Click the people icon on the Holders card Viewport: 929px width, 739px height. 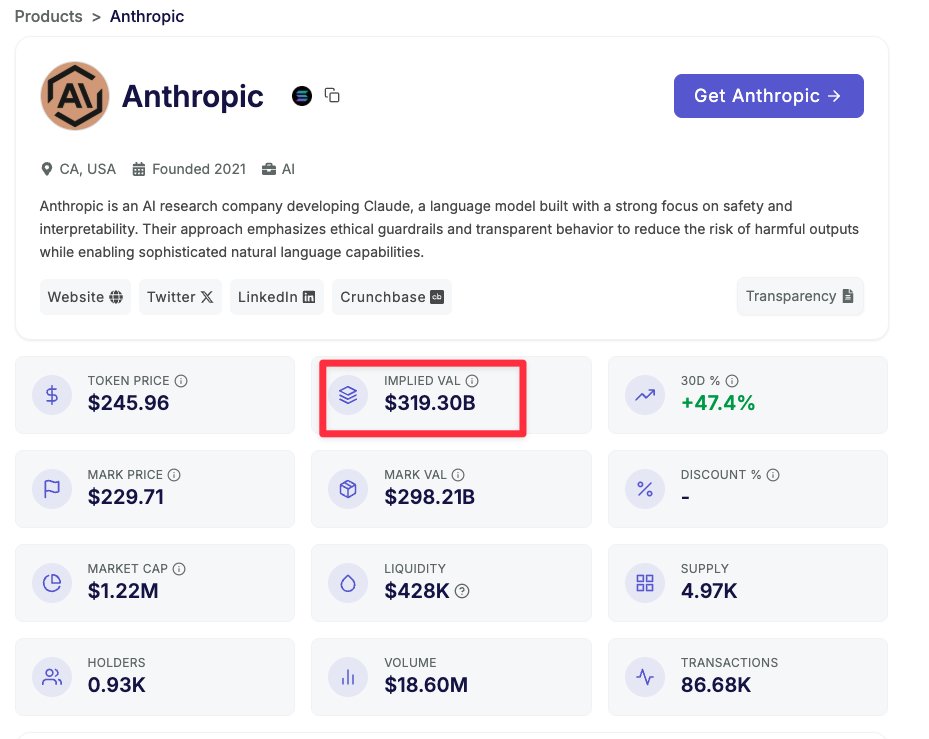point(52,676)
